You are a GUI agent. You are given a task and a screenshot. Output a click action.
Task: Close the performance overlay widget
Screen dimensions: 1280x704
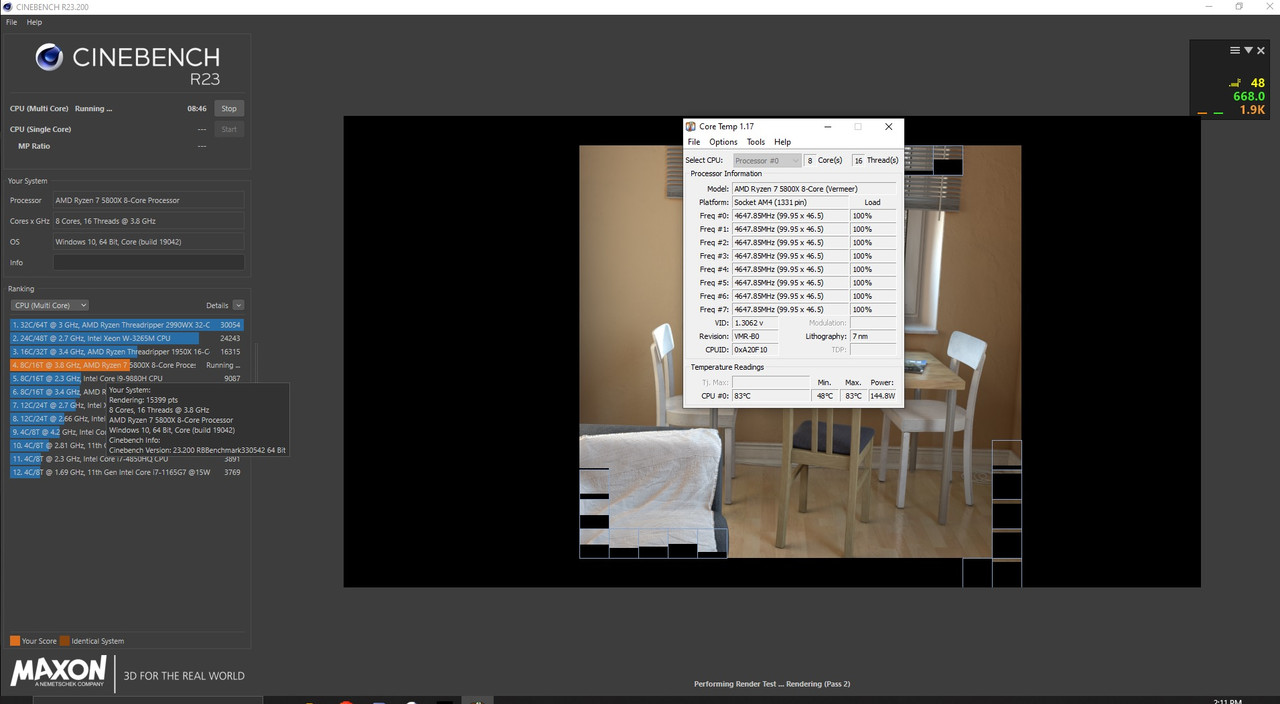1262,50
